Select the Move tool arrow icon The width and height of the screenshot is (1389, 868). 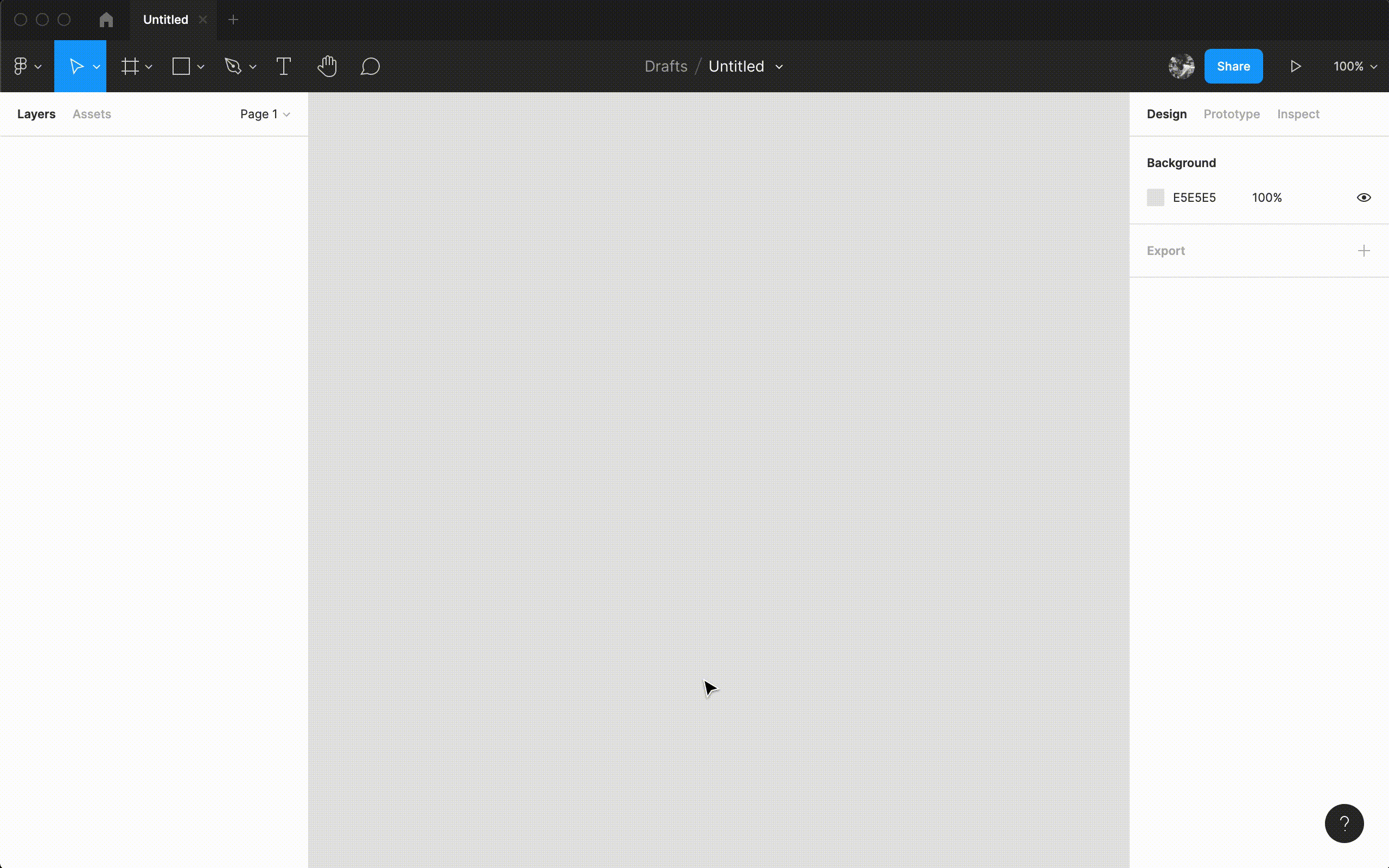tap(76, 67)
